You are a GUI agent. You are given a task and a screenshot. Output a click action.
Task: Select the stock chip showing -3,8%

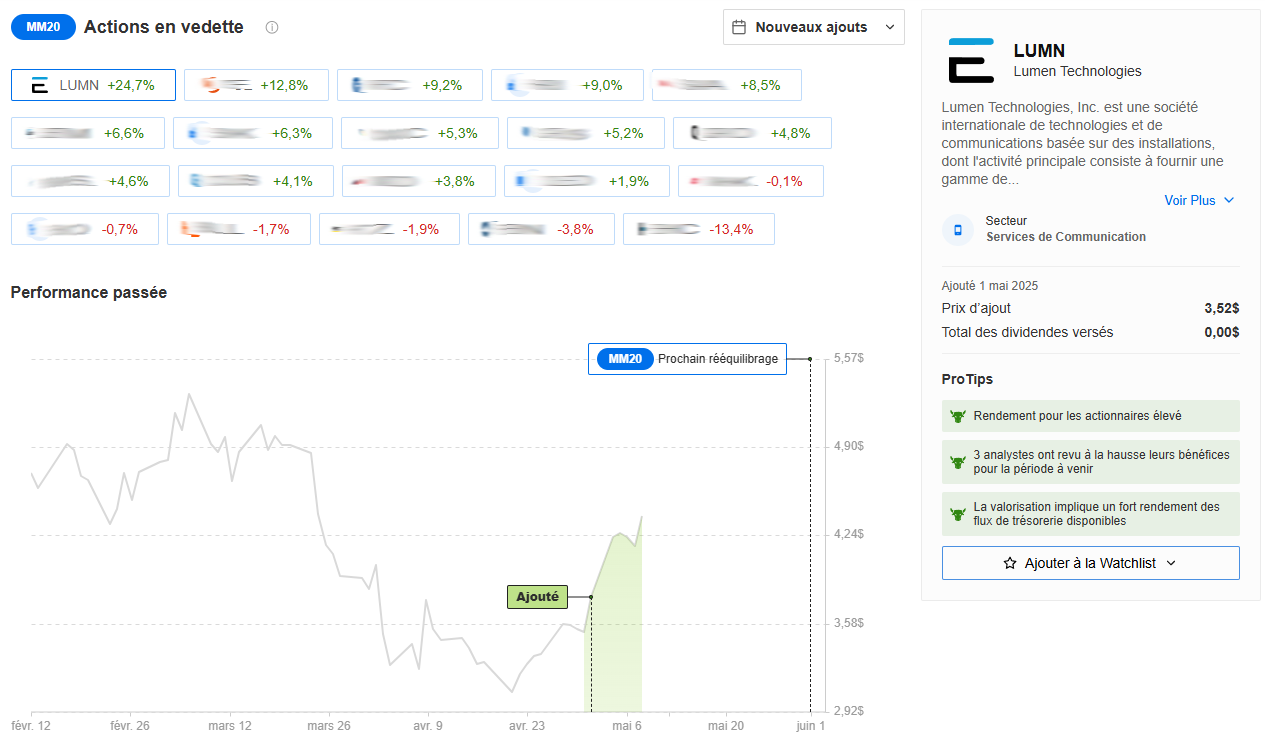point(541,229)
